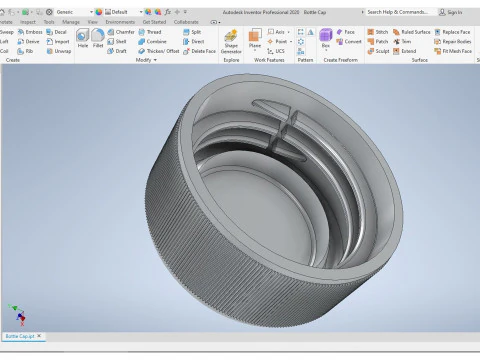Select the Stitch surface tool
Screen dimensions: 480x360
[378, 32]
